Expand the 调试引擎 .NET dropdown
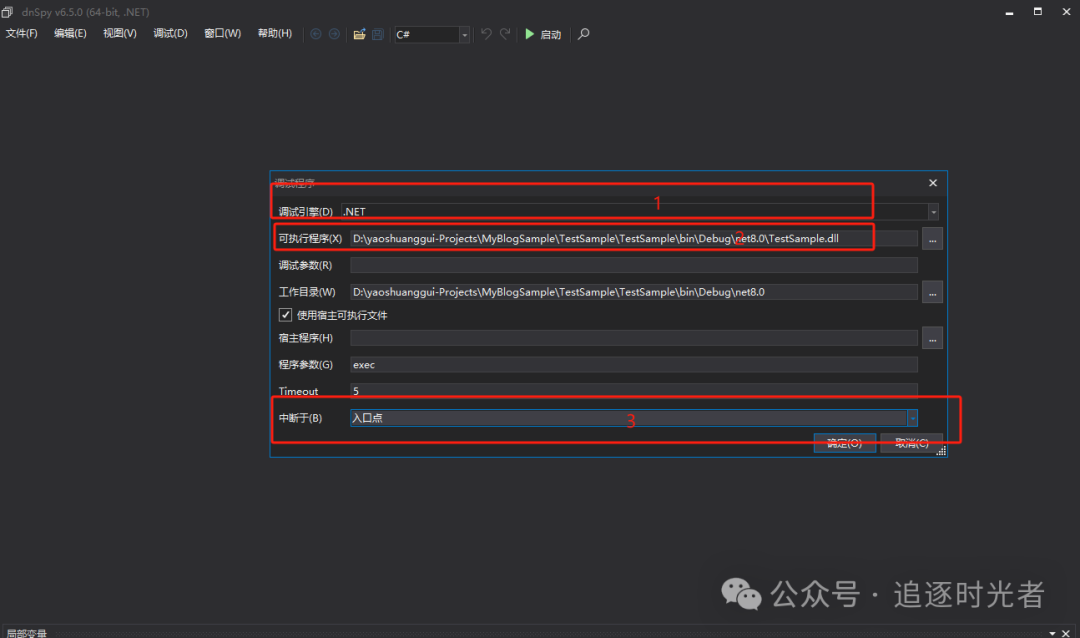 tap(933, 212)
